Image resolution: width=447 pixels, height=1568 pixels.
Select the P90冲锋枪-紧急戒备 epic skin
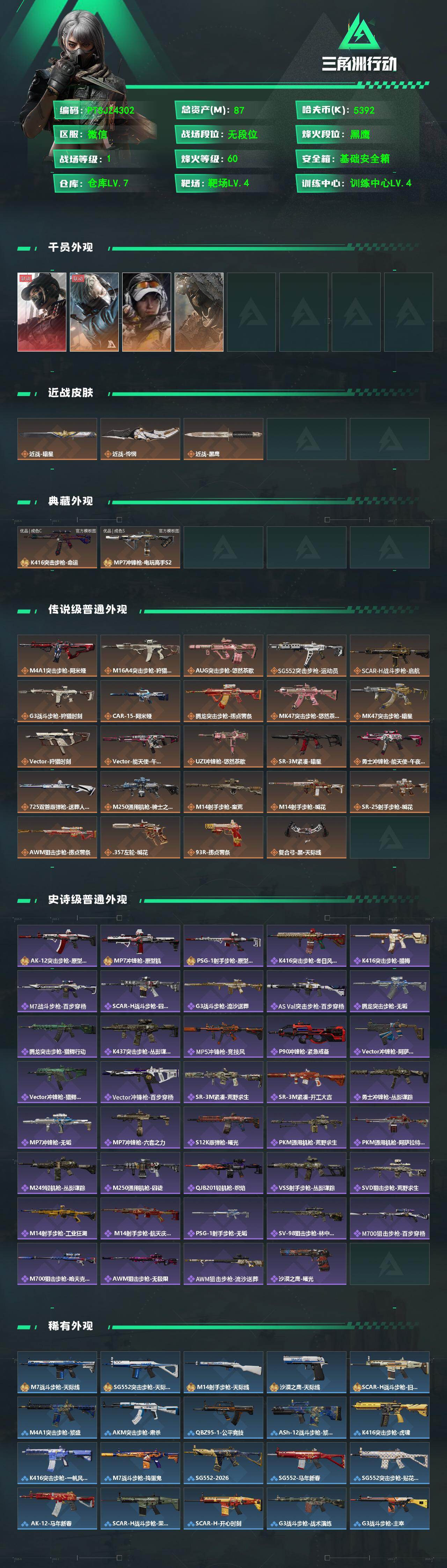point(307,1037)
